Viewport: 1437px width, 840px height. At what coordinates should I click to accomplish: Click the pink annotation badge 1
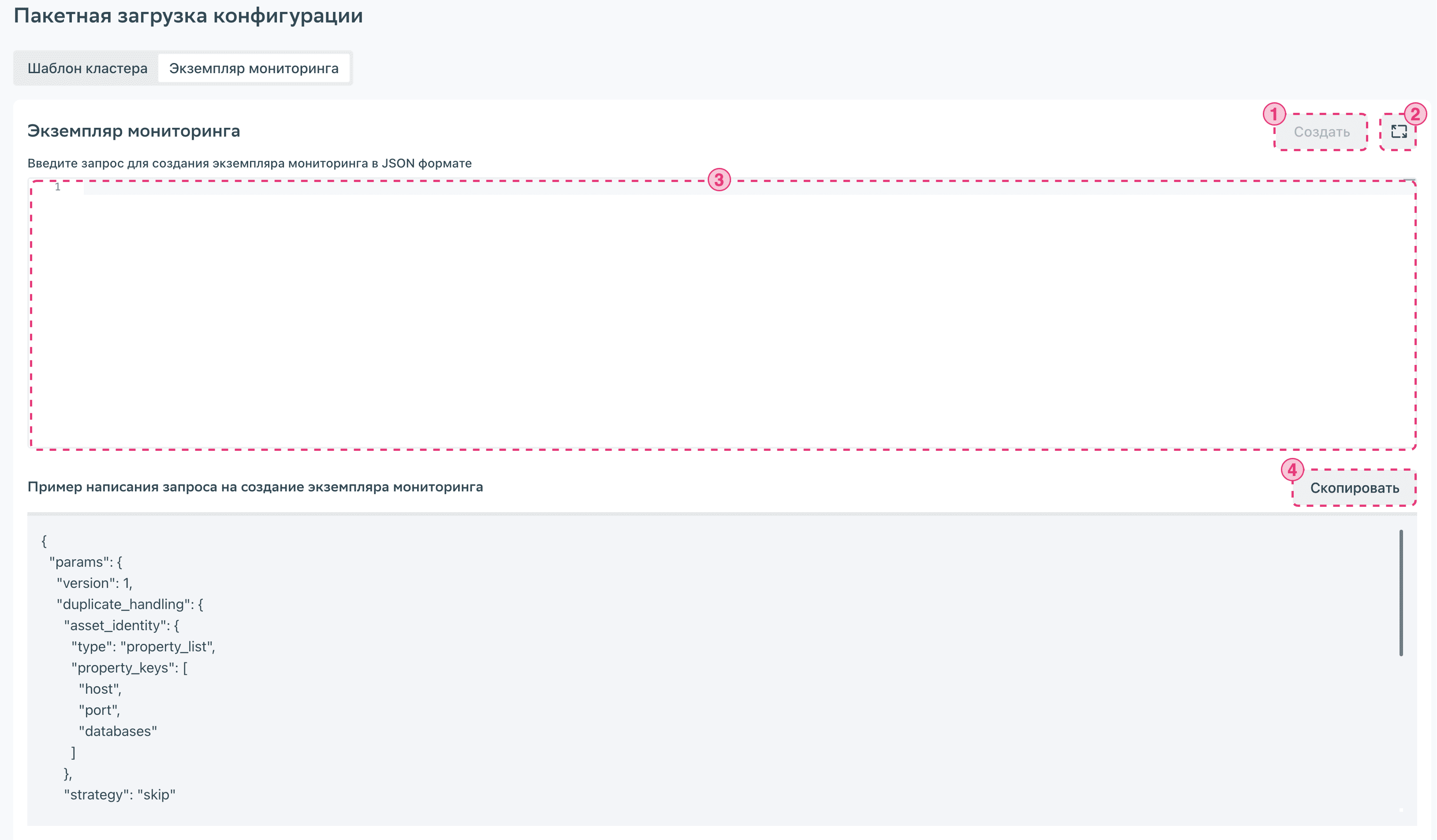(1274, 114)
